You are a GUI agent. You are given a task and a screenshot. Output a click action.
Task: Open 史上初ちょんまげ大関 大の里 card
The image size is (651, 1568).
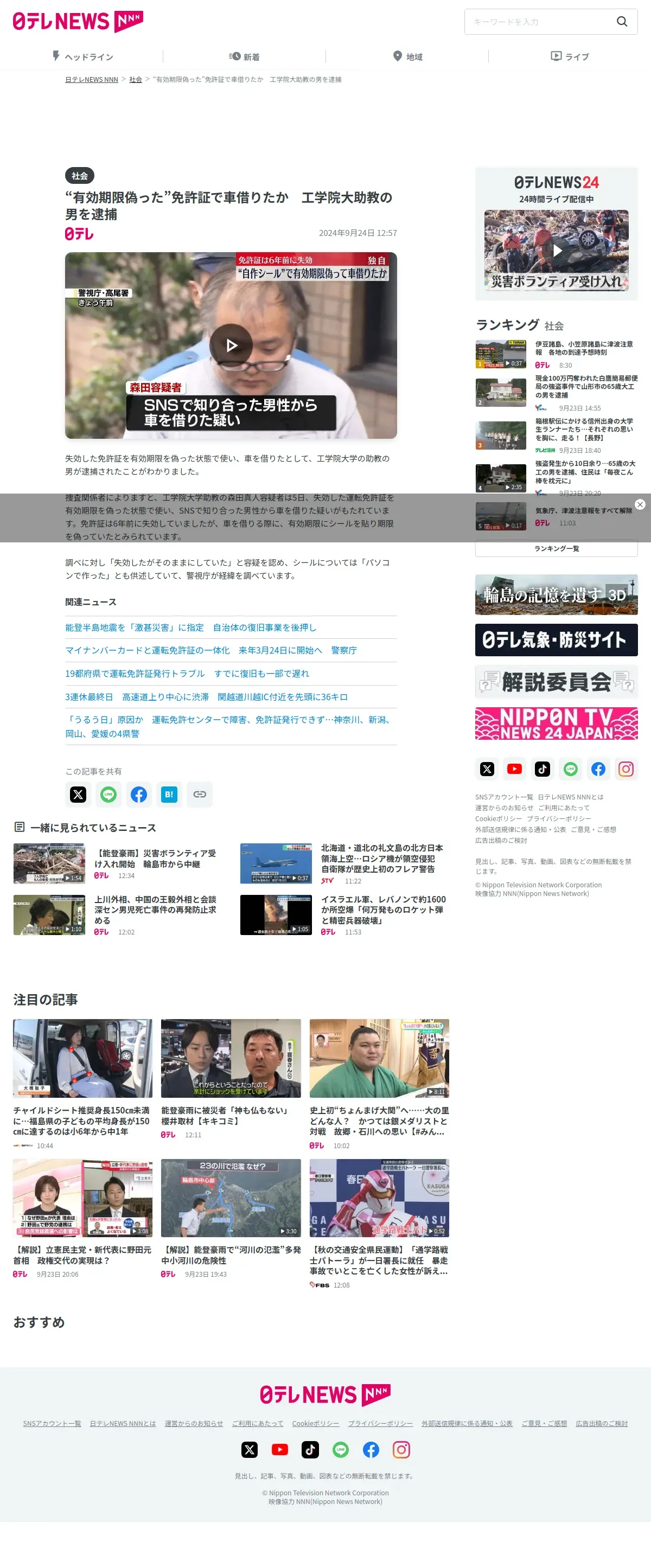pyautogui.click(x=379, y=1084)
